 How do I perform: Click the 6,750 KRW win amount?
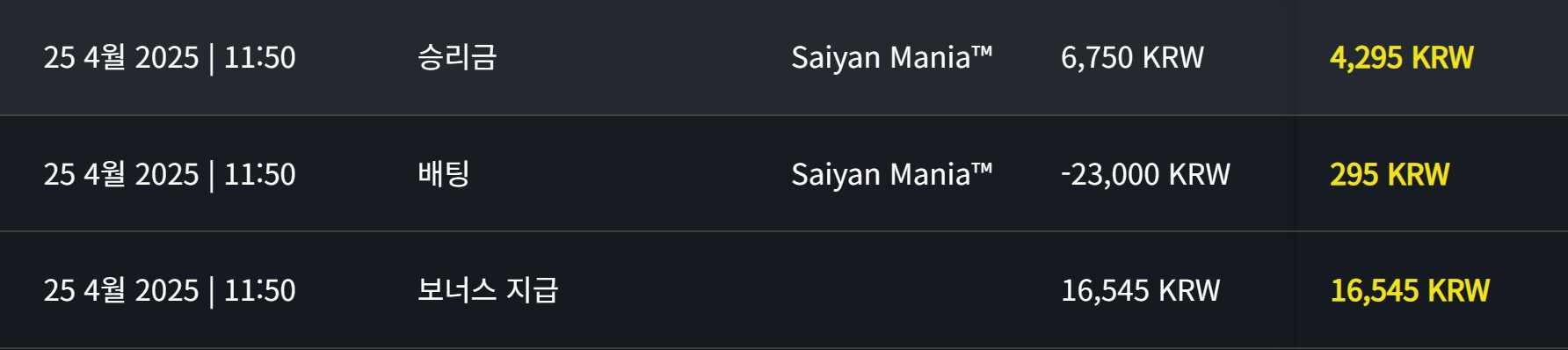click(1132, 58)
